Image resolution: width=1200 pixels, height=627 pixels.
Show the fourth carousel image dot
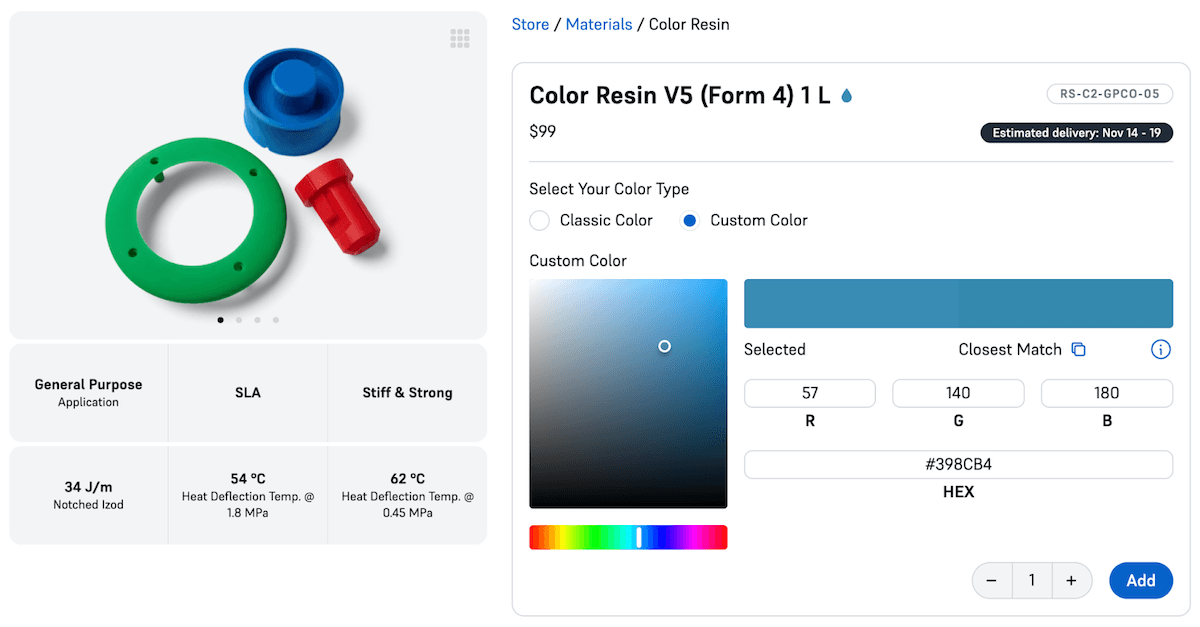(x=275, y=320)
